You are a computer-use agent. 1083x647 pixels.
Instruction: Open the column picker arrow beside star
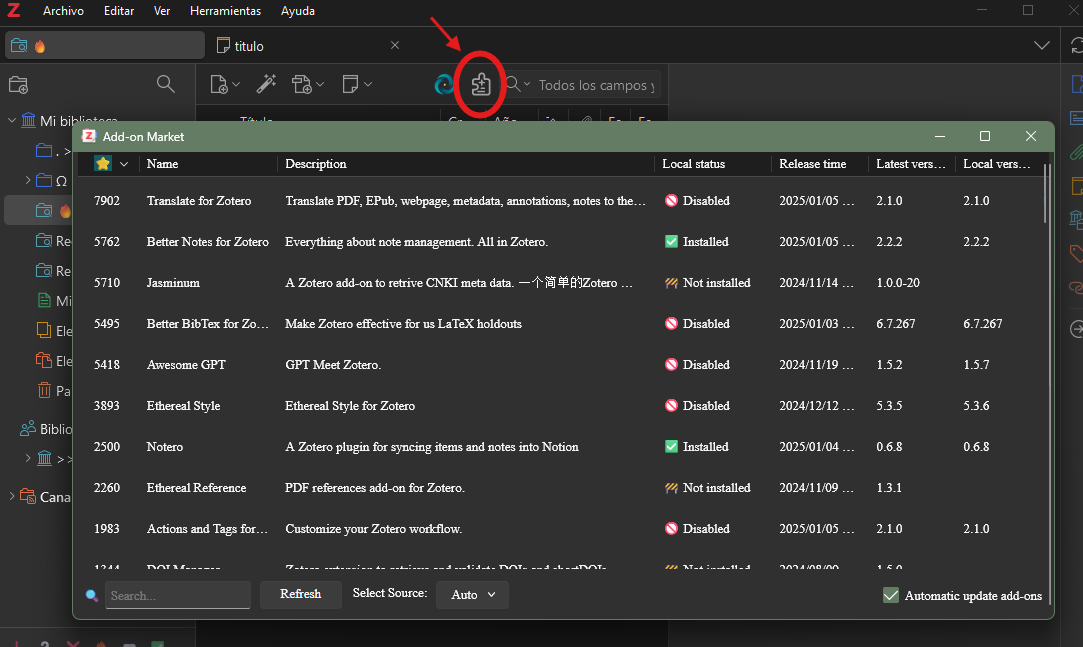coord(124,164)
